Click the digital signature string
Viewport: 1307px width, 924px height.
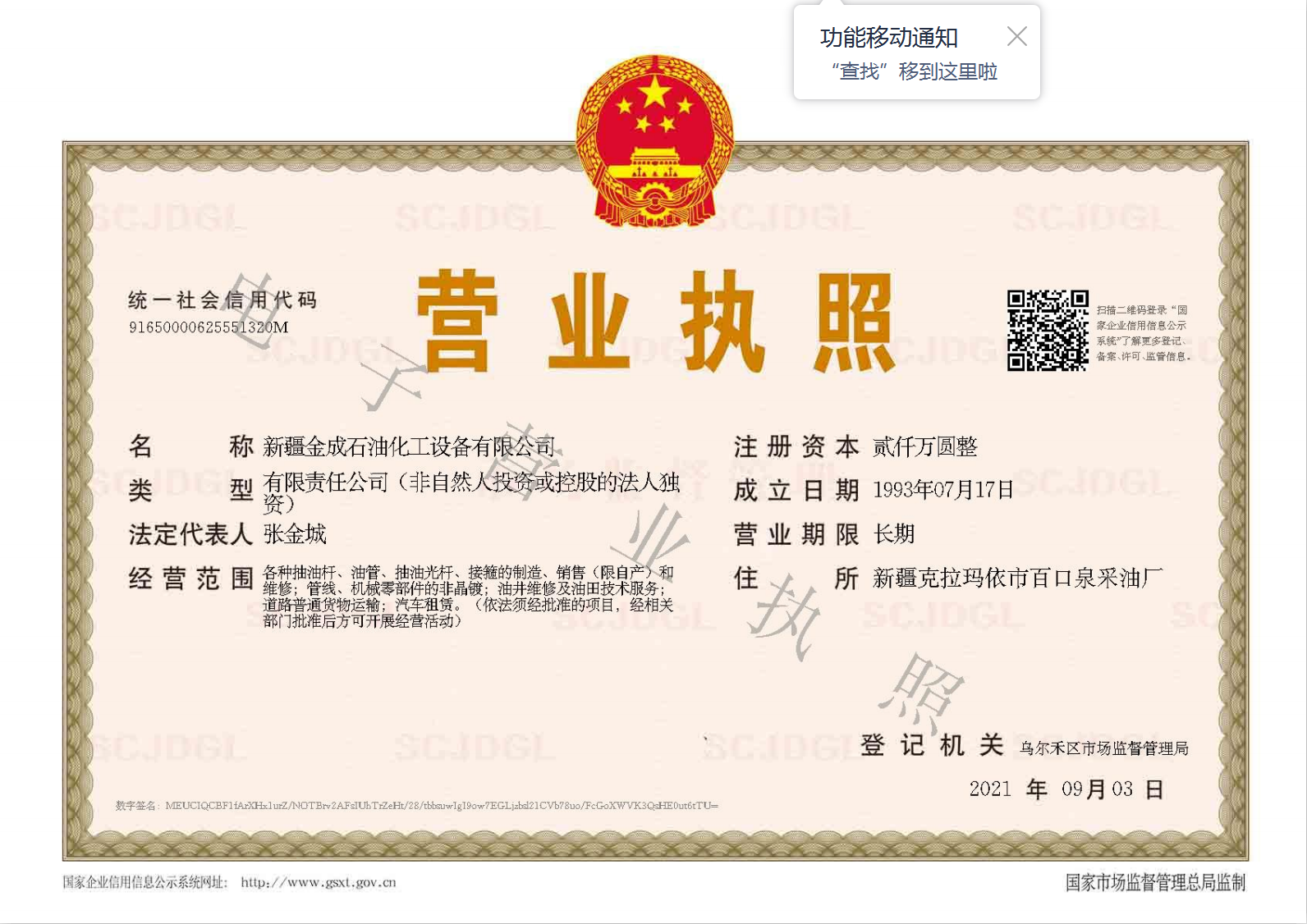pos(417,806)
